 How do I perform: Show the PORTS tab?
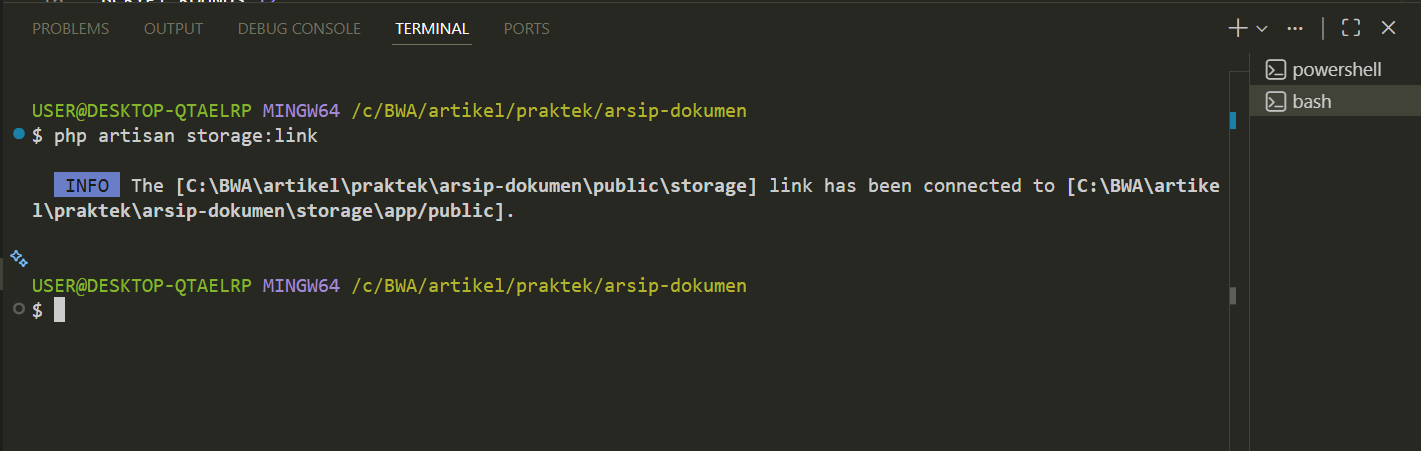[x=526, y=28]
